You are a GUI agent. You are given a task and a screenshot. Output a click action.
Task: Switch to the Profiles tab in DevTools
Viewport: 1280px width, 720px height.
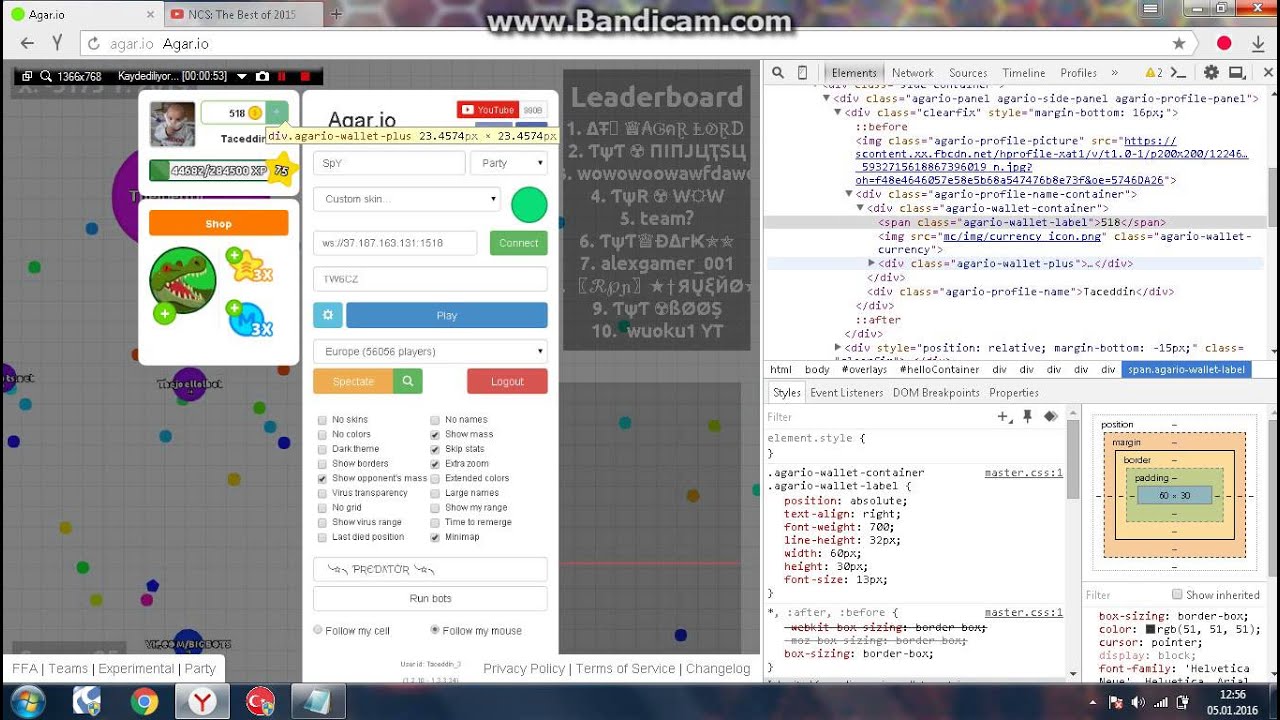click(1078, 73)
